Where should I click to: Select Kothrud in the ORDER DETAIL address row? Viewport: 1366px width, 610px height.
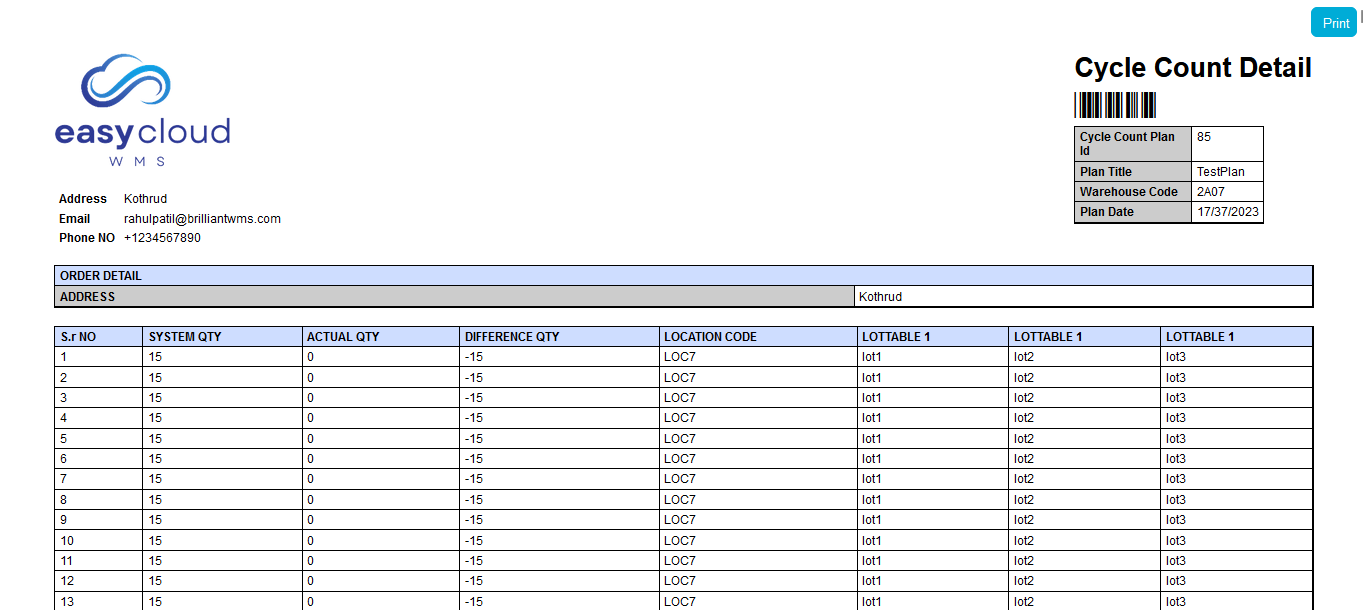pos(880,297)
